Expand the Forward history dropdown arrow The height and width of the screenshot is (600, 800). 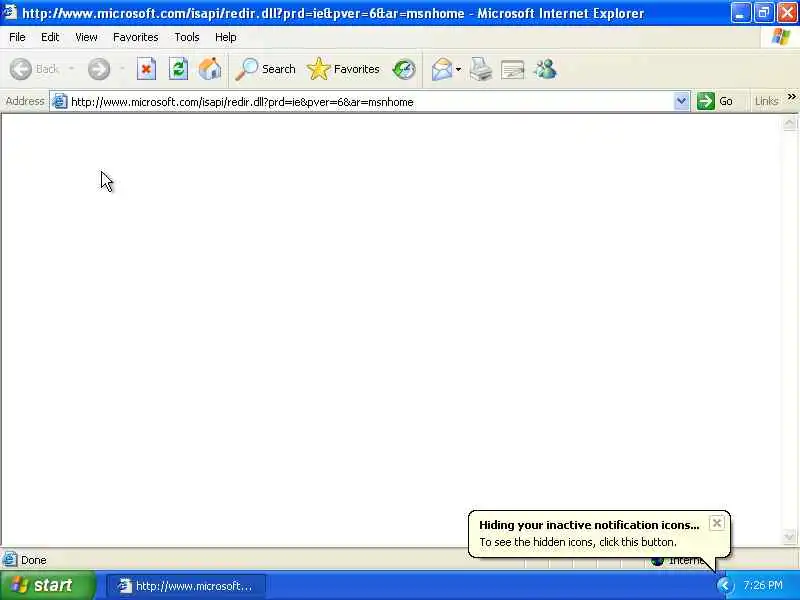[122, 68]
